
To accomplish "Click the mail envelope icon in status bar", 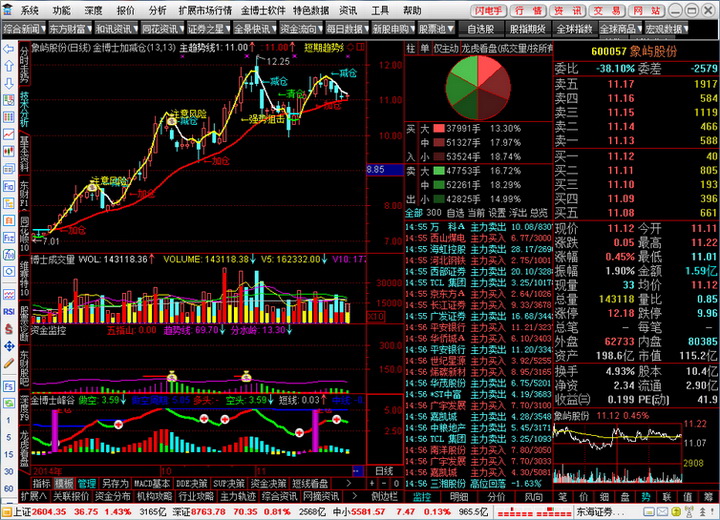I will 662,511.
